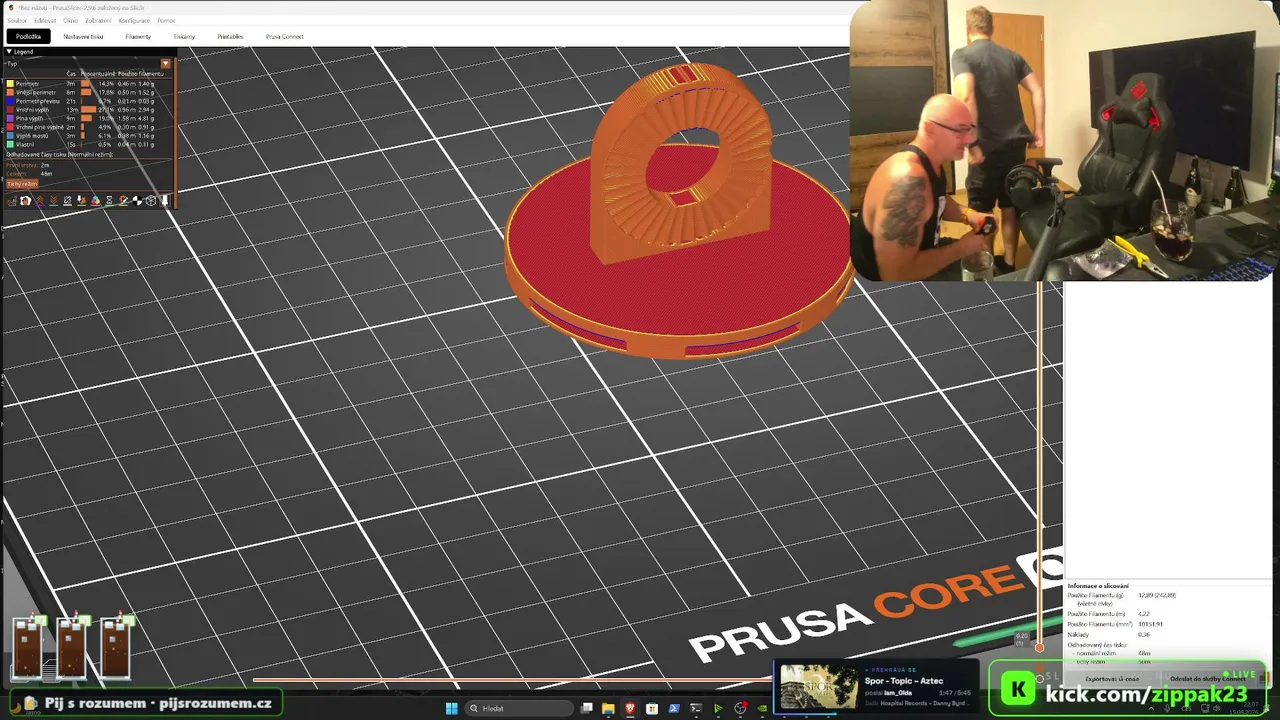Switch to the Tiskárny tab
1280x720 pixels.
pyautogui.click(x=184, y=37)
